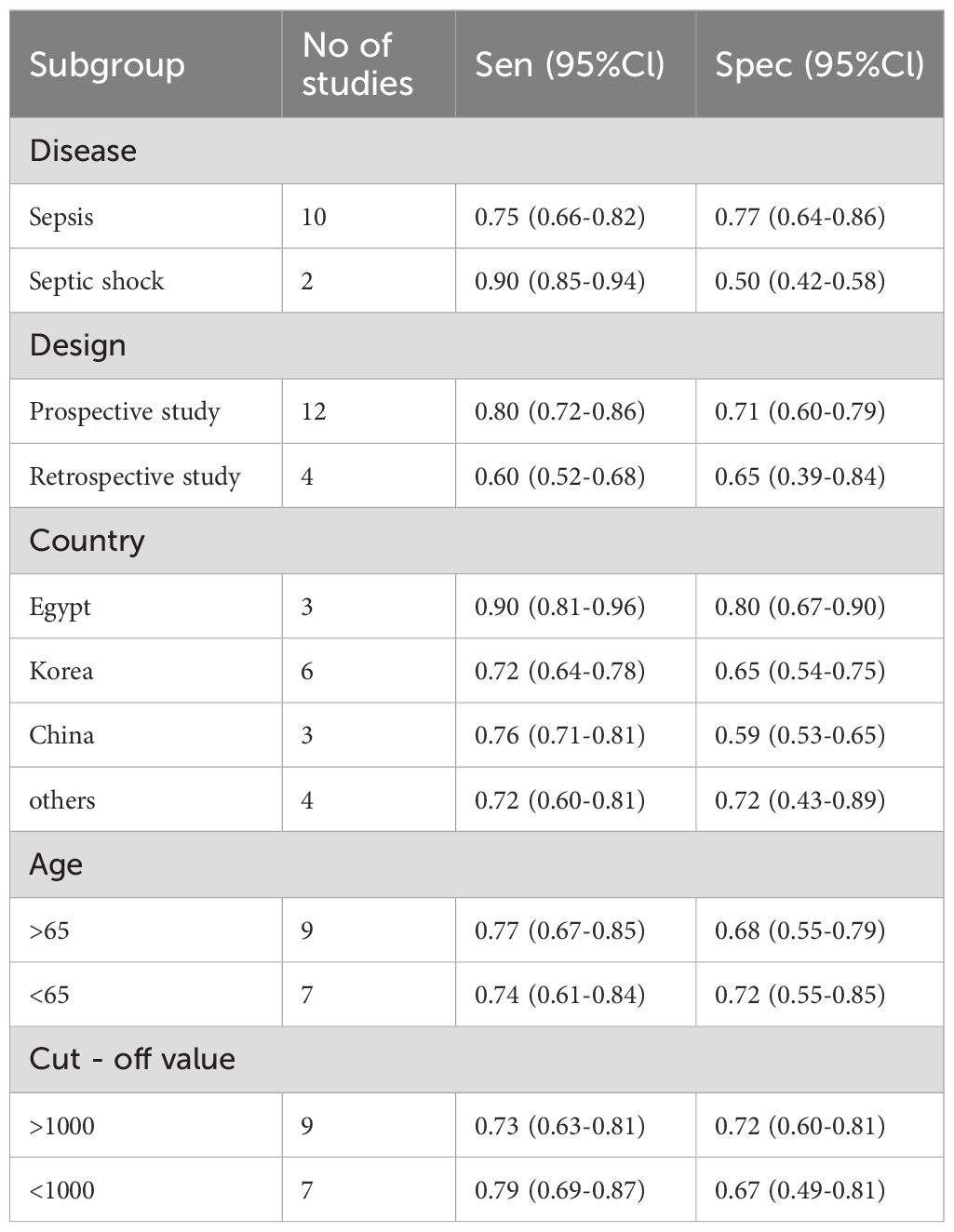Click the others row label
The width and height of the screenshot is (954, 1232).
(62, 800)
